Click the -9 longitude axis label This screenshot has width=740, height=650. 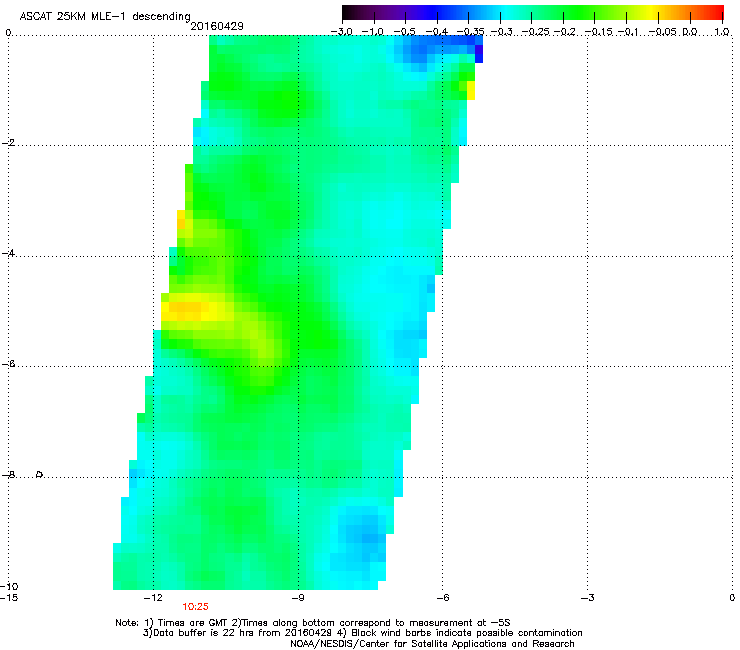pyautogui.click(x=297, y=598)
